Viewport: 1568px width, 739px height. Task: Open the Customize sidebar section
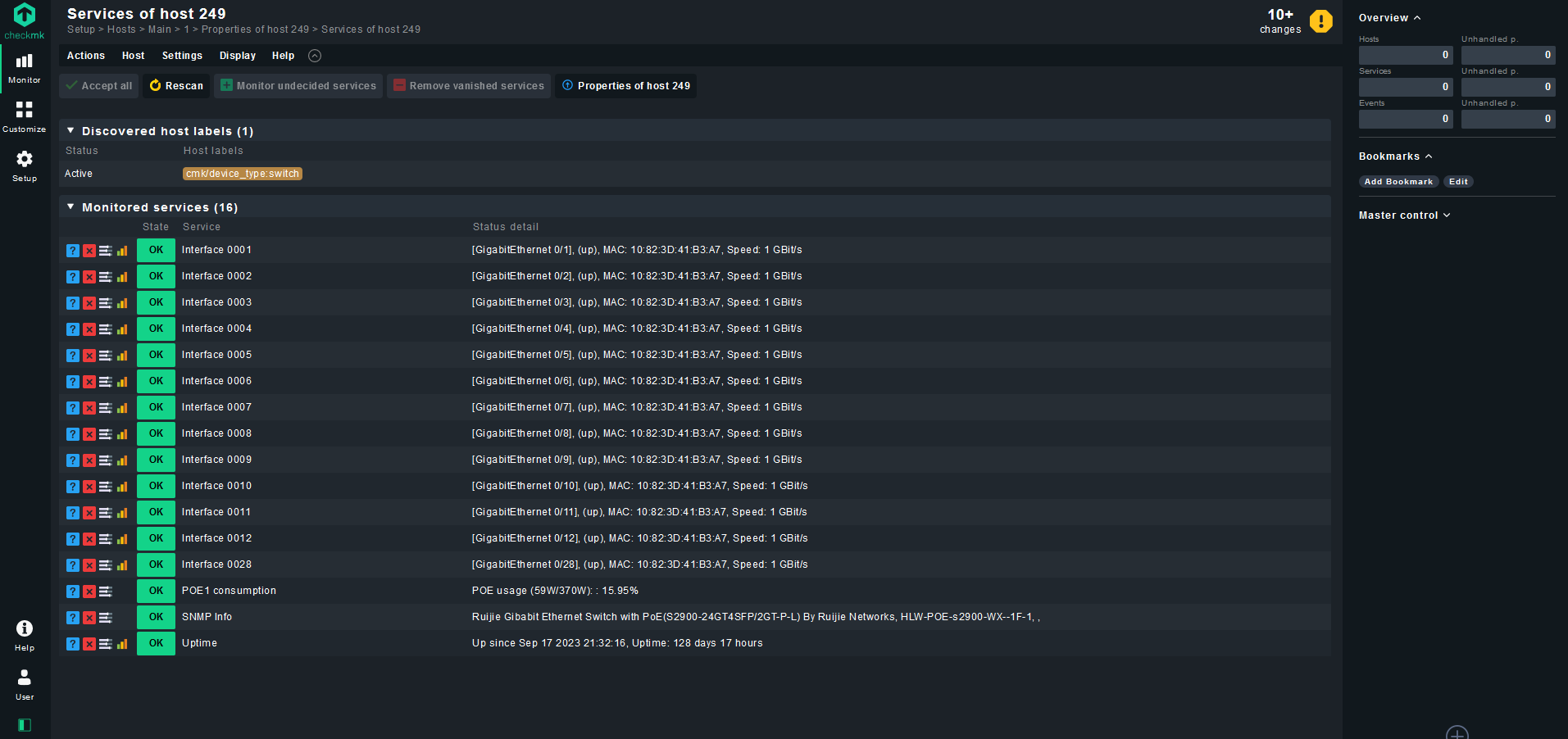(x=24, y=115)
